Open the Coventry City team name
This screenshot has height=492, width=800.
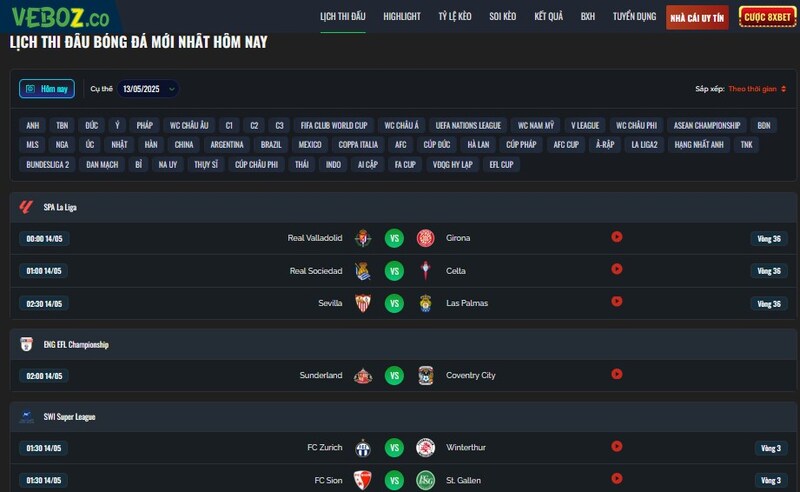(x=470, y=375)
